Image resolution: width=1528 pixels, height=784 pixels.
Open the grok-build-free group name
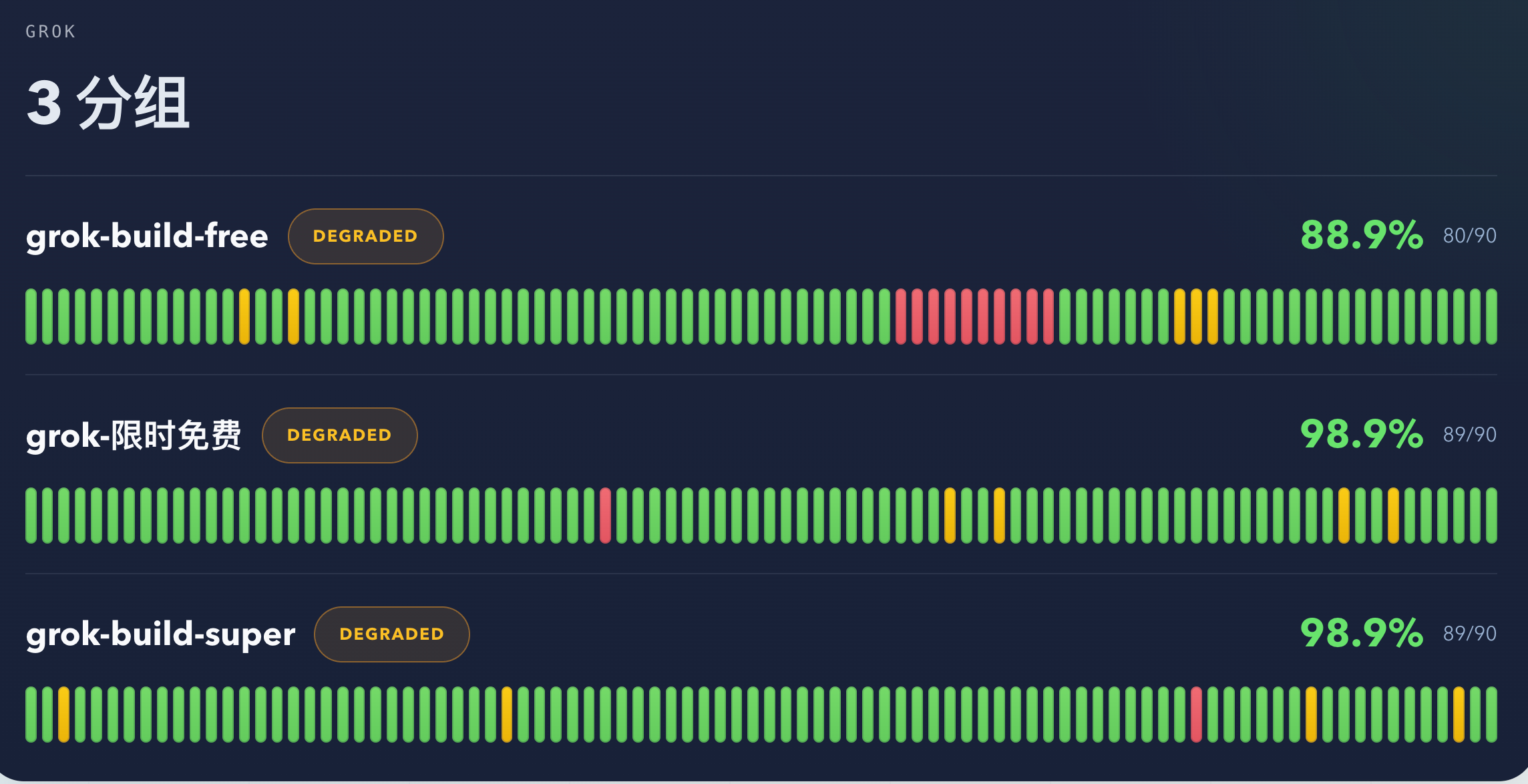pyautogui.click(x=147, y=236)
